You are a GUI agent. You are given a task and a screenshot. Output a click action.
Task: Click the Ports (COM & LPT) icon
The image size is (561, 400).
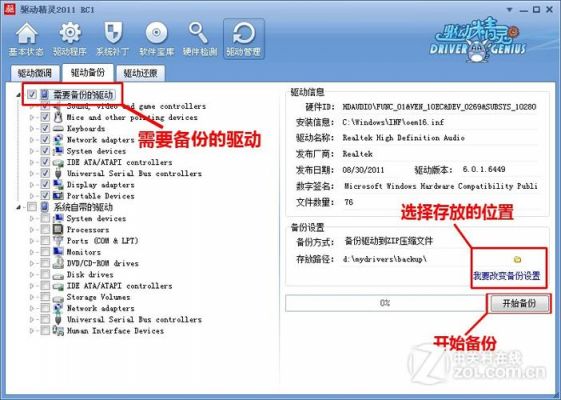58,241
